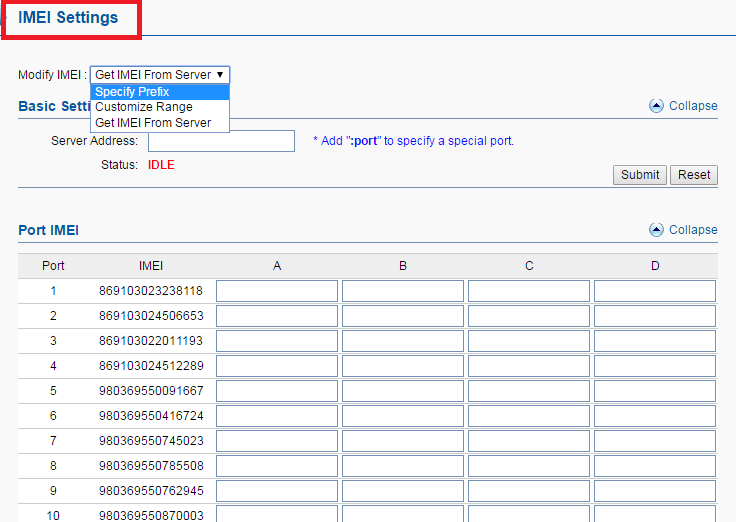Click the red IDLE status text
Image resolution: width=736 pixels, height=522 pixels.
pos(161,165)
